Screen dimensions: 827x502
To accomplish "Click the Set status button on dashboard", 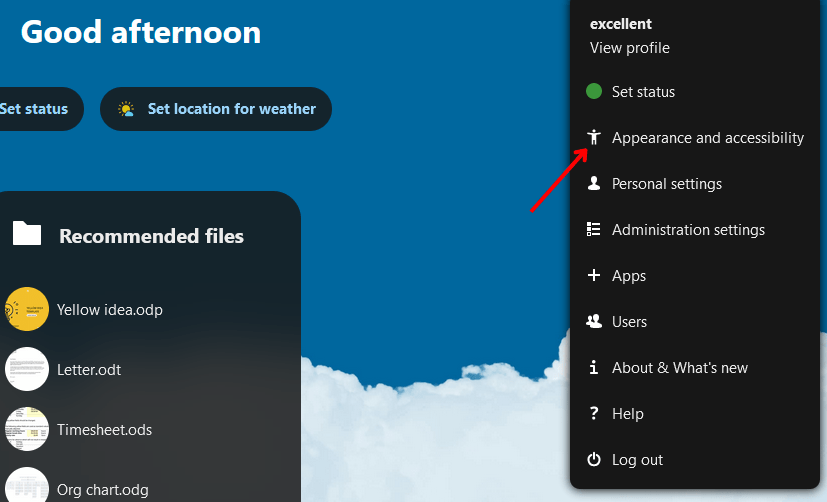I will coord(34,109).
